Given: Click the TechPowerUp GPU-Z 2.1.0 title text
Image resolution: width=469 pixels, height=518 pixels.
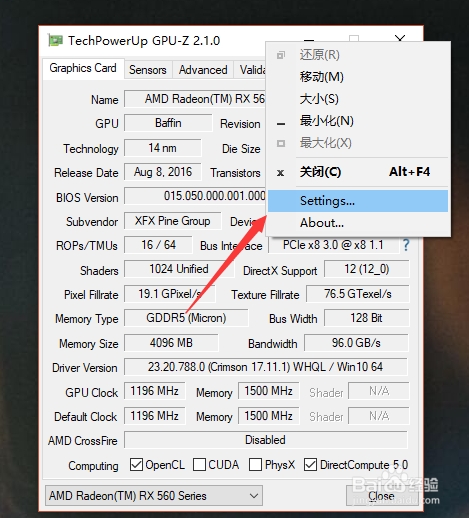Looking at the screenshot, I should (144, 41).
